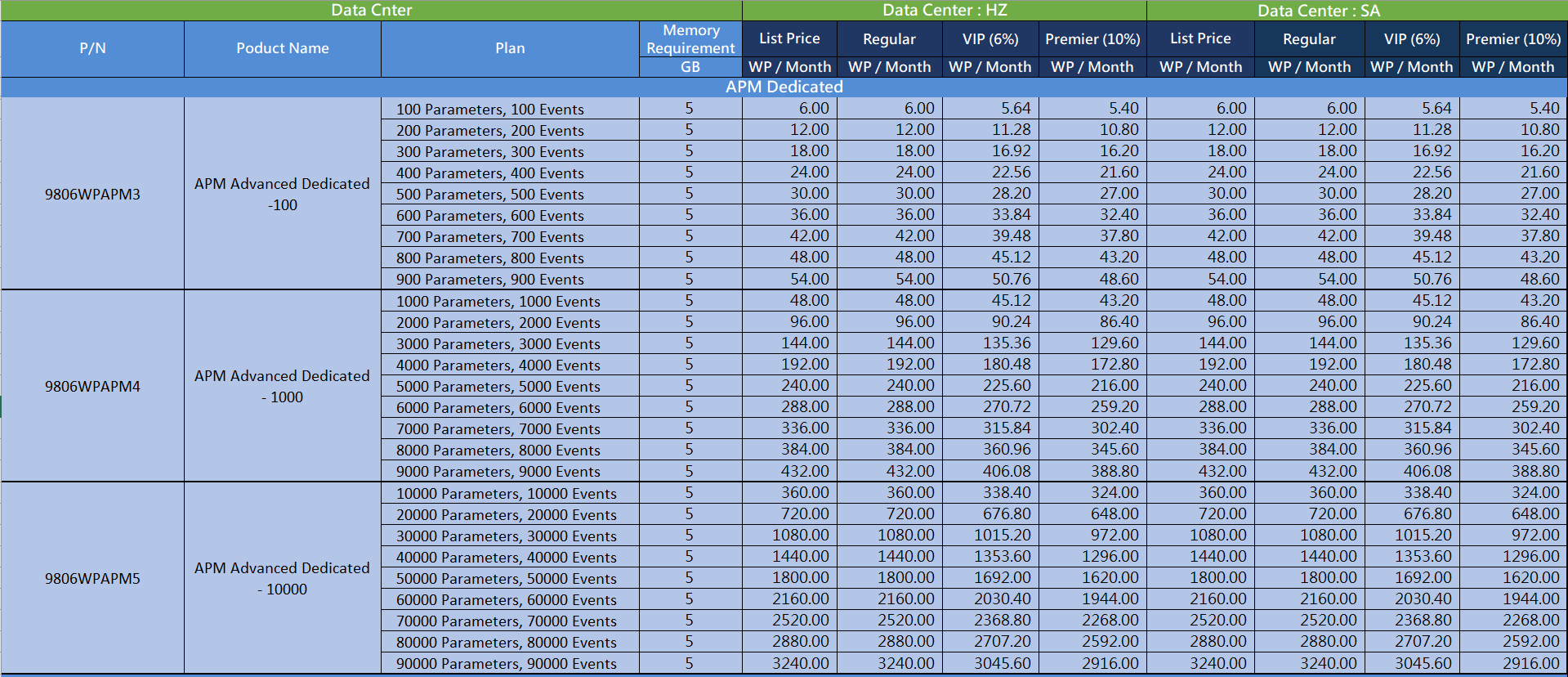Click HZ VIP value '45.12' in 800 Parameters row

[990, 257]
